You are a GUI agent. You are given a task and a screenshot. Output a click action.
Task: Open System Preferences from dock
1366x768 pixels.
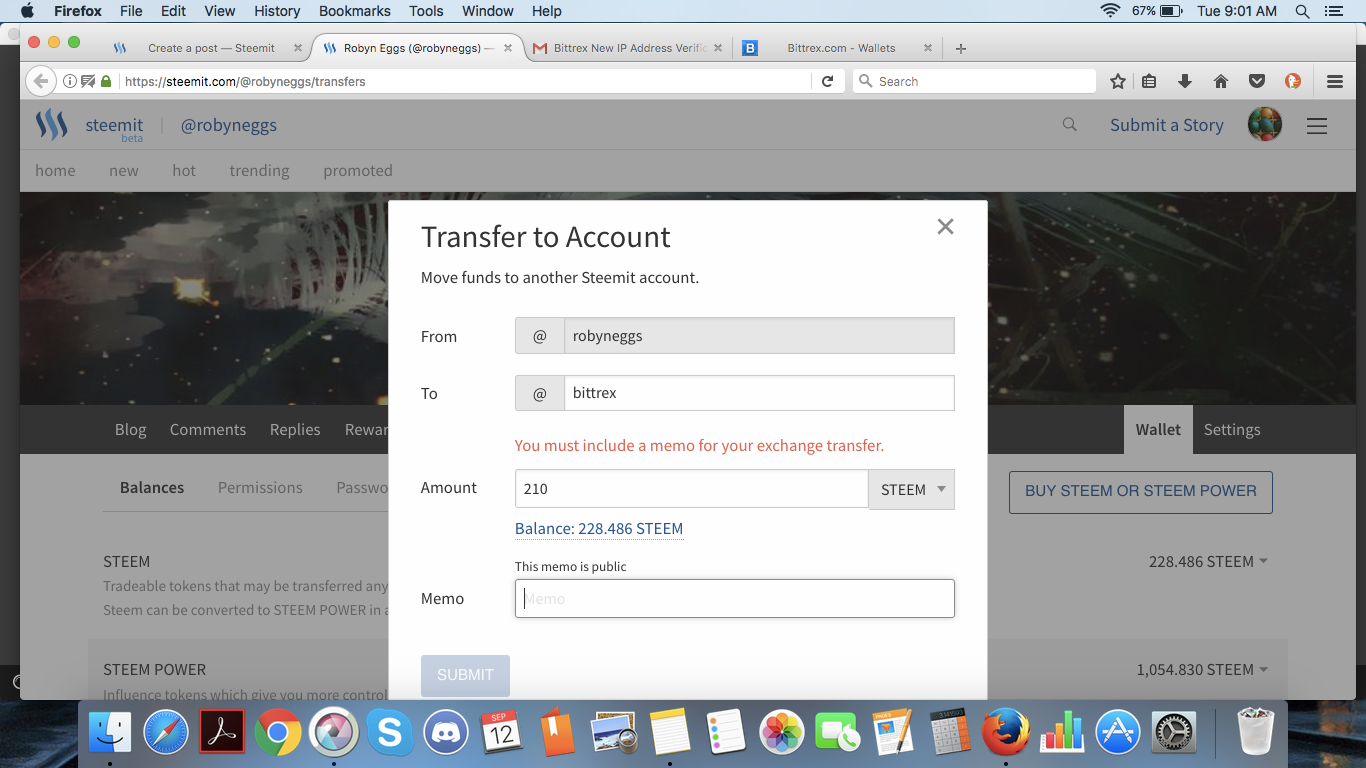1174,734
